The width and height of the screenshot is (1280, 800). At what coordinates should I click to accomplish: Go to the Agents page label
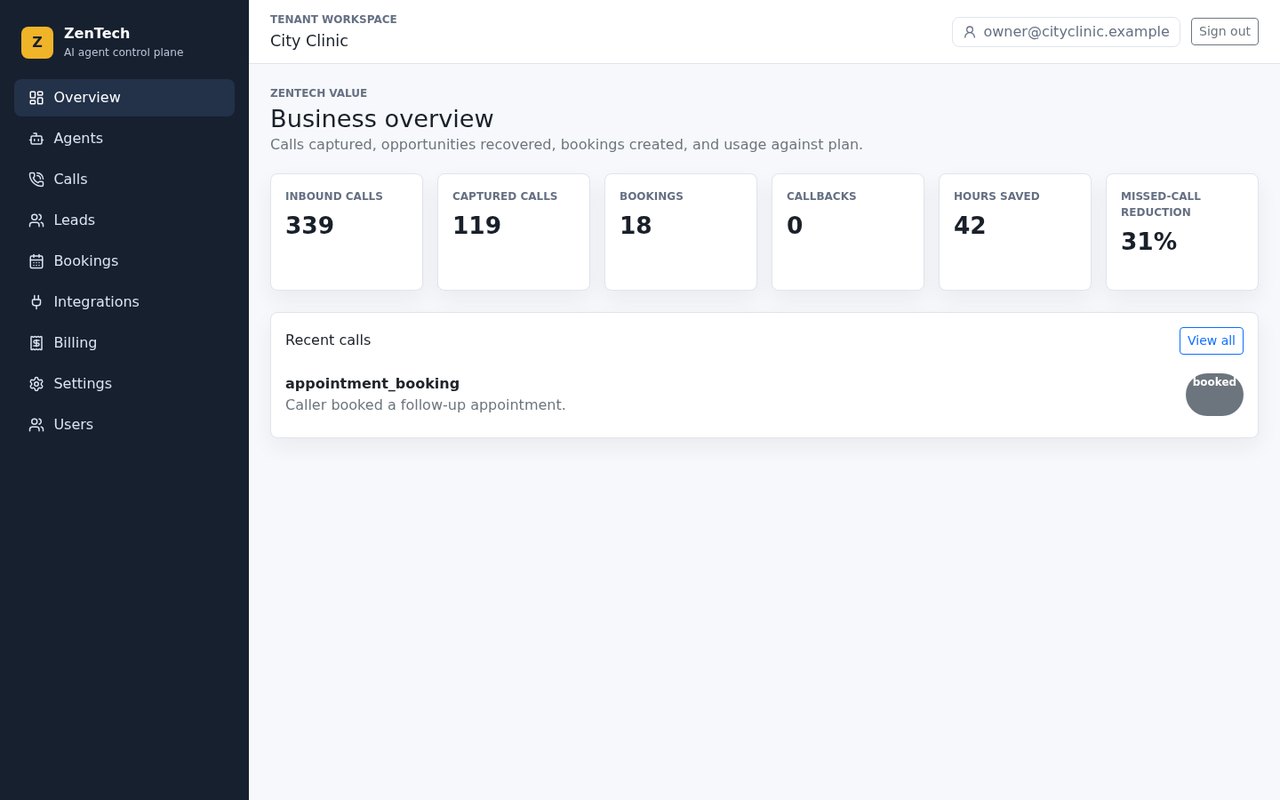click(78, 139)
